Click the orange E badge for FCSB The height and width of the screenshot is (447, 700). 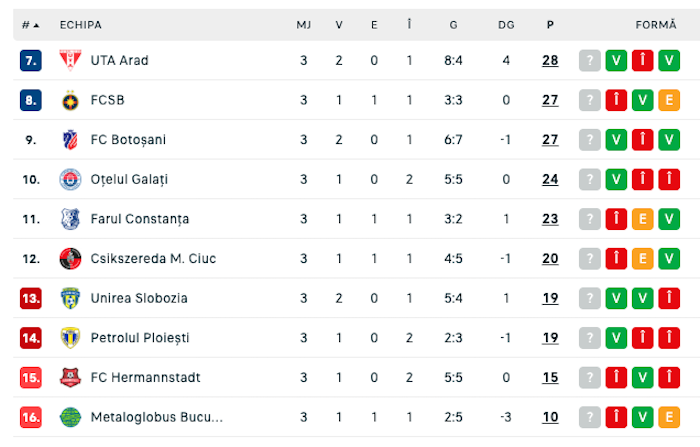click(x=669, y=100)
